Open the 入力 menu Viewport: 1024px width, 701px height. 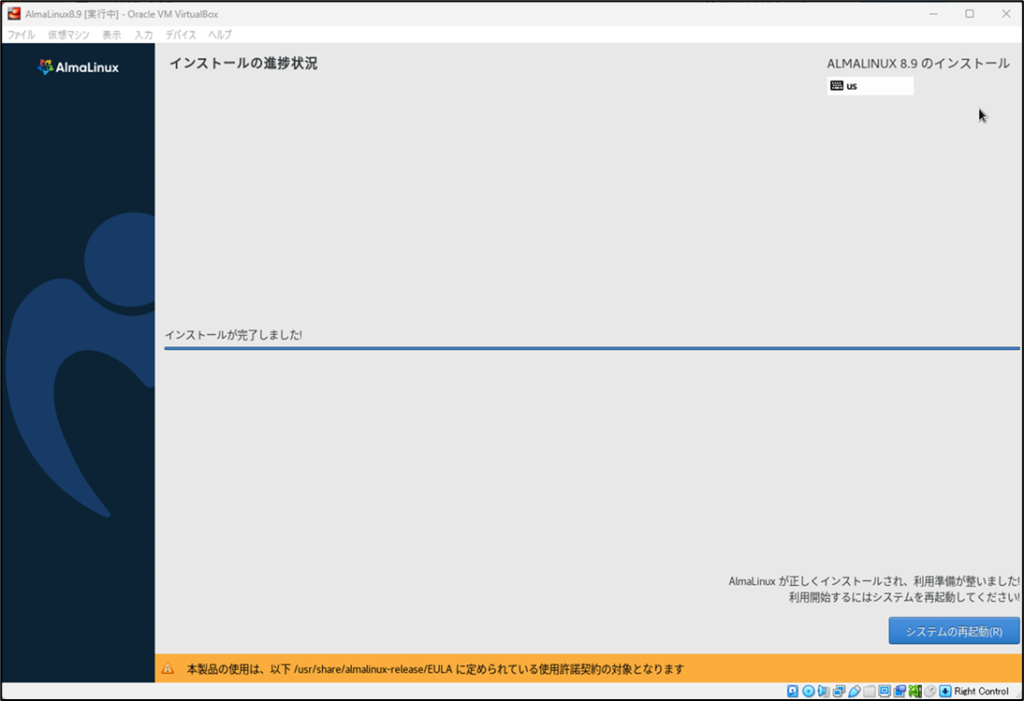[143, 35]
